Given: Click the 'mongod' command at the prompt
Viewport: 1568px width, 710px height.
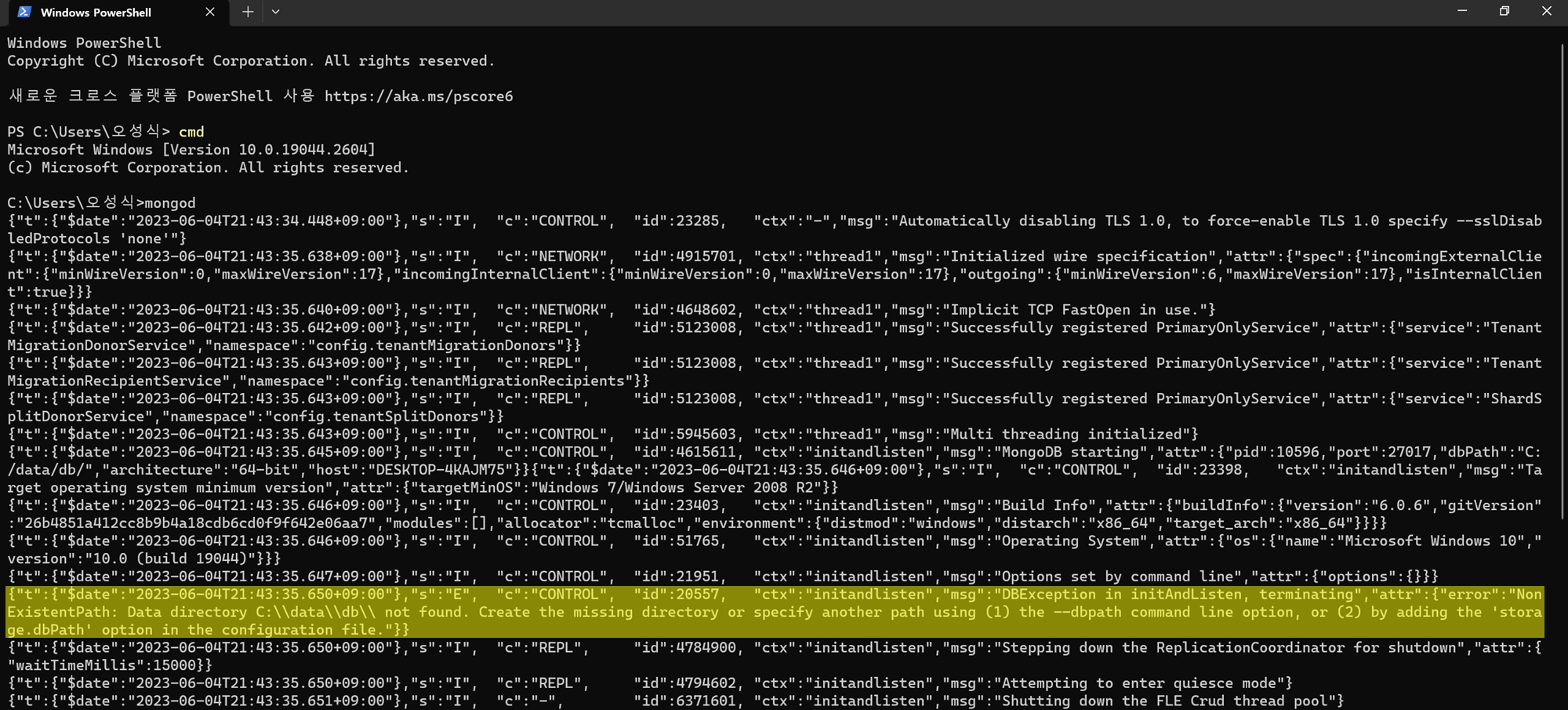Looking at the screenshot, I should [x=170, y=203].
